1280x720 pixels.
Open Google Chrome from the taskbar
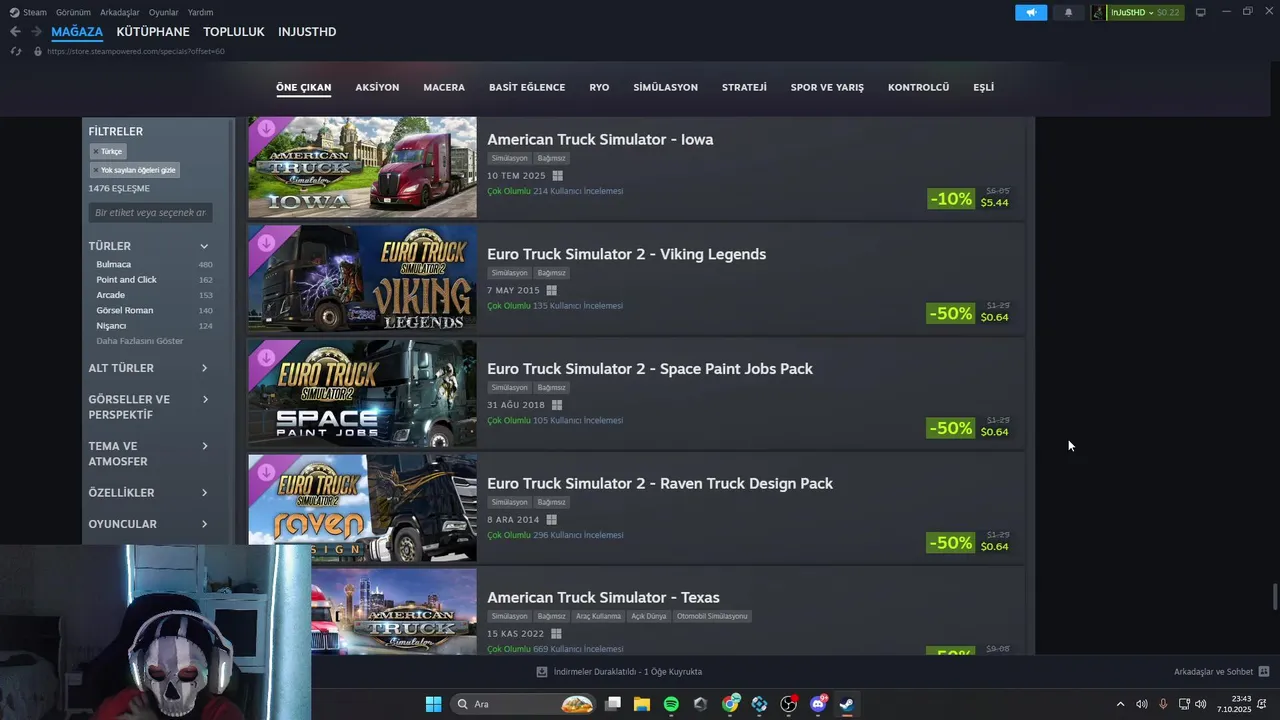pos(730,704)
